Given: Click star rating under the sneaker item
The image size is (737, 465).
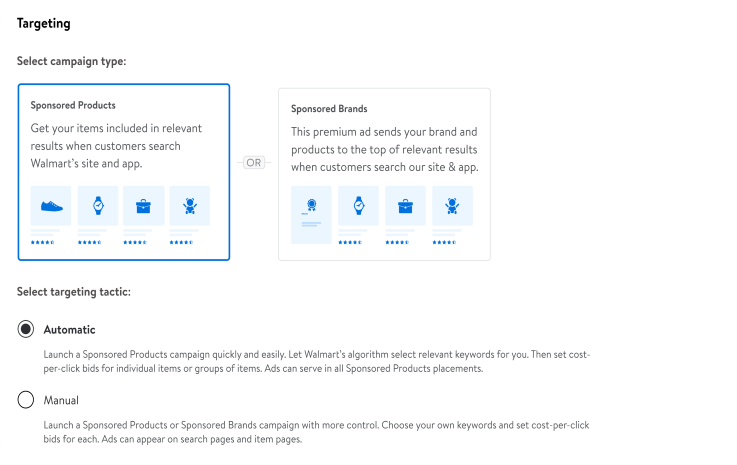Looking at the screenshot, I should [42, 242].
